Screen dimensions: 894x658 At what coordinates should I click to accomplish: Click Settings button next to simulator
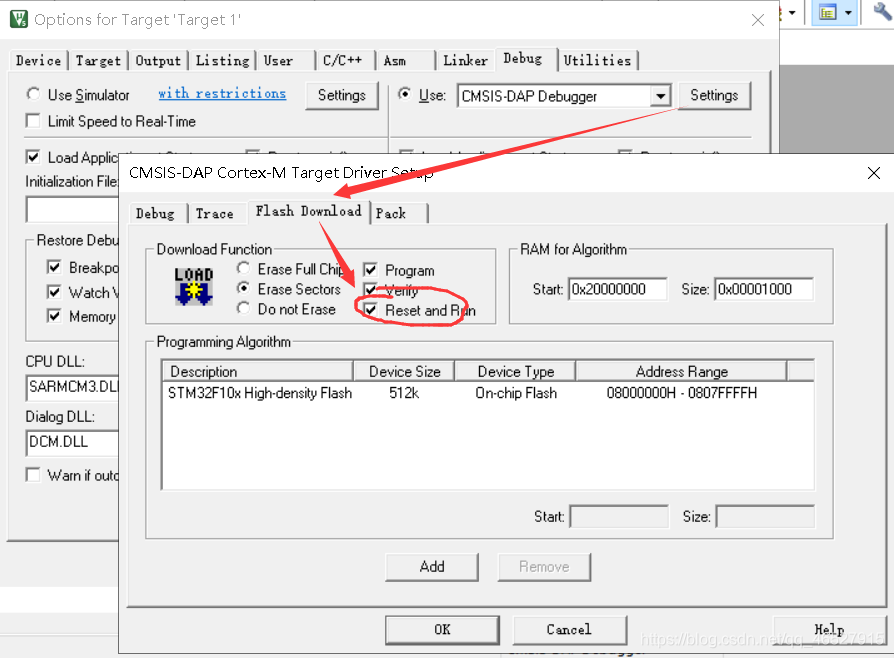[x=342, y=95]
